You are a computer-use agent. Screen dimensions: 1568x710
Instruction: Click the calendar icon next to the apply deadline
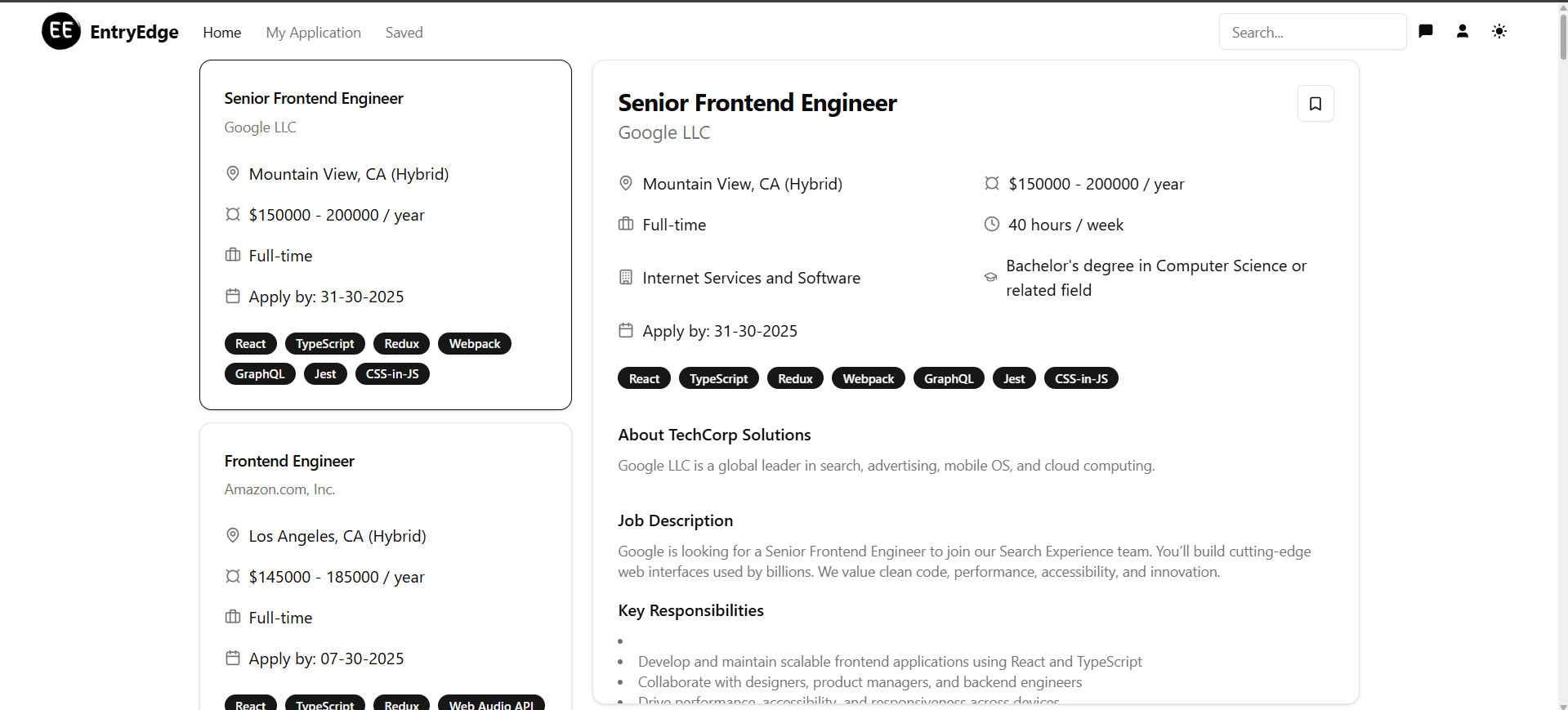coord(625,330)
